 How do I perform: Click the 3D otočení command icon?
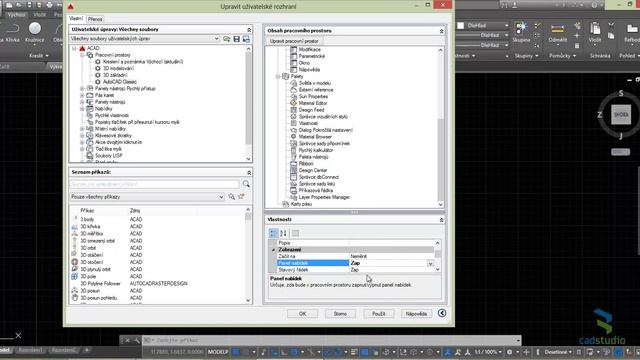(x=75, y=262)
